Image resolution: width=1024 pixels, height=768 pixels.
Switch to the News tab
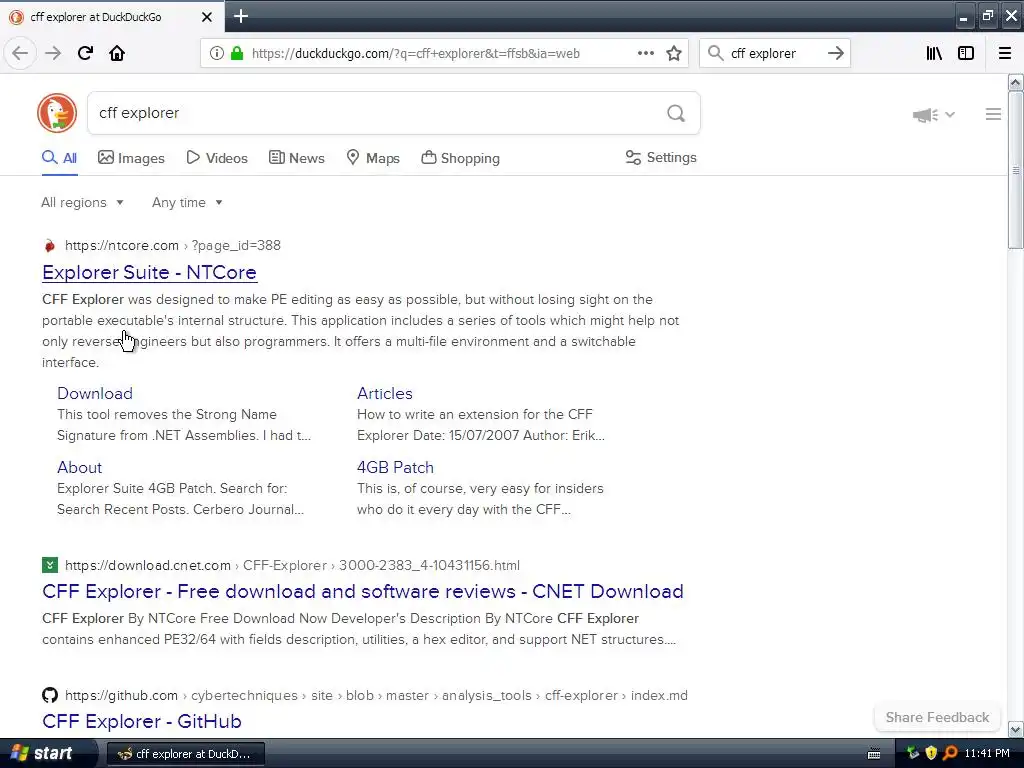point(296,158)
